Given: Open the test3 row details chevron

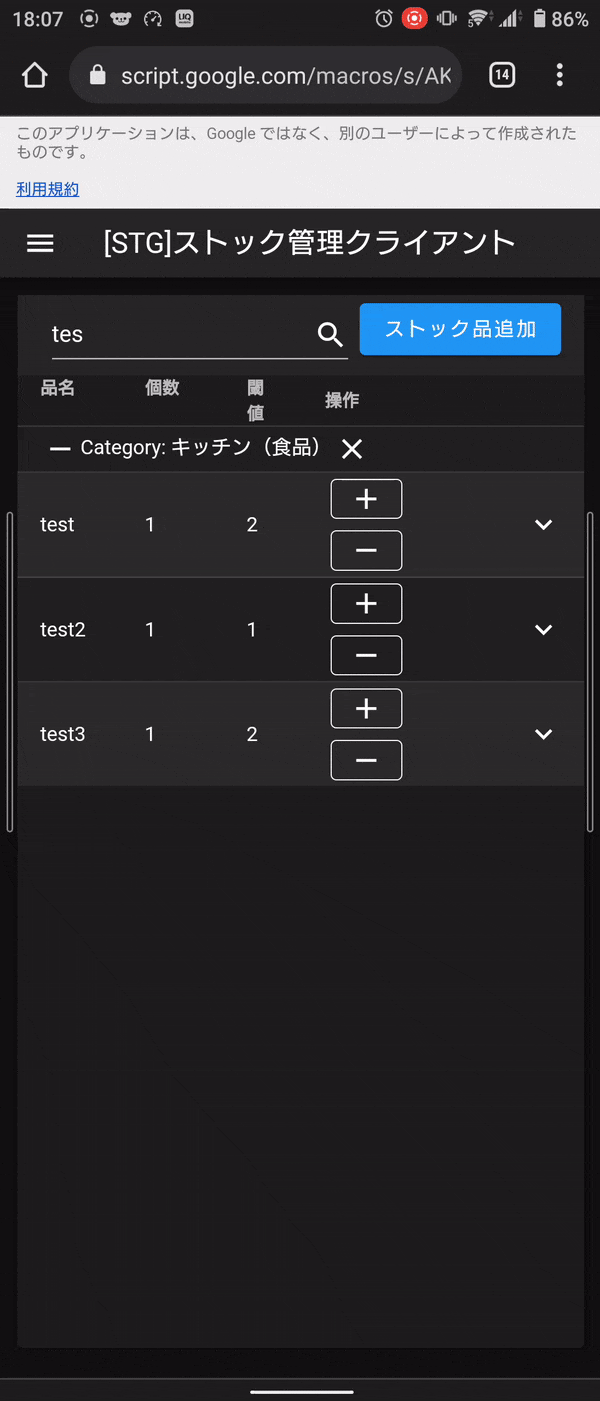Looking at the screenshot, I should tap(543, 733).
